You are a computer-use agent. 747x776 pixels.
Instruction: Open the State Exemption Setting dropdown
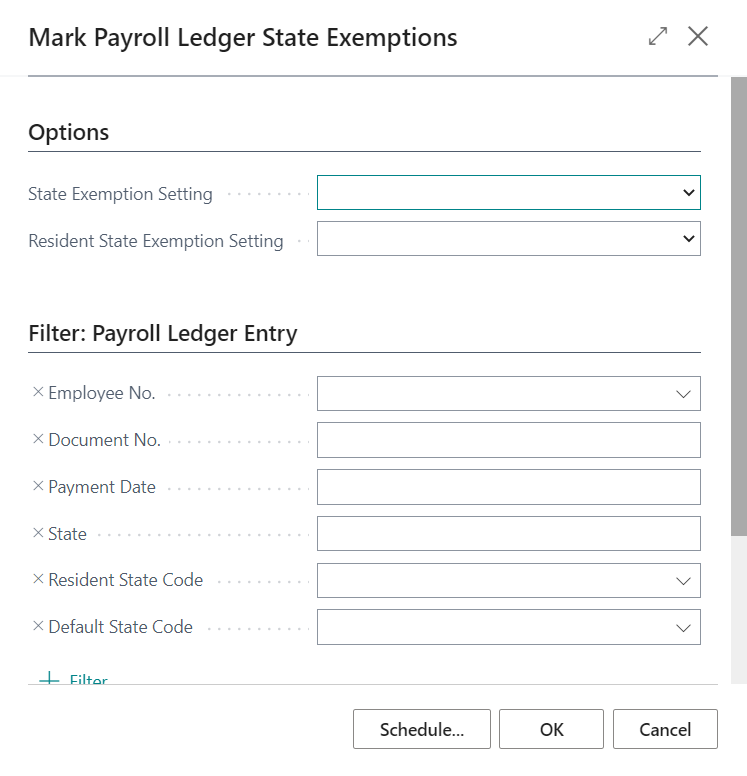click(x=509, y=193)
